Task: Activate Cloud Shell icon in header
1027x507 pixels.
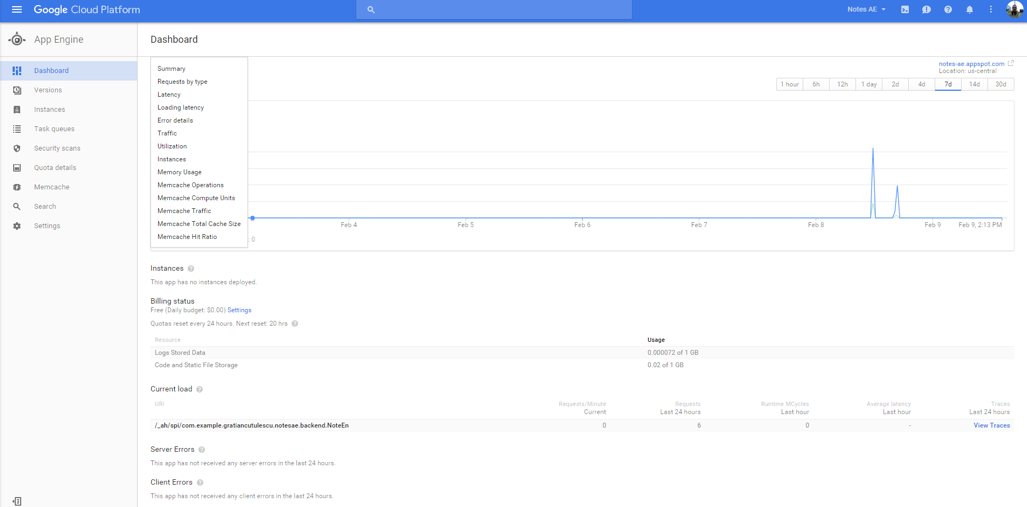Action: click(905, 10)
